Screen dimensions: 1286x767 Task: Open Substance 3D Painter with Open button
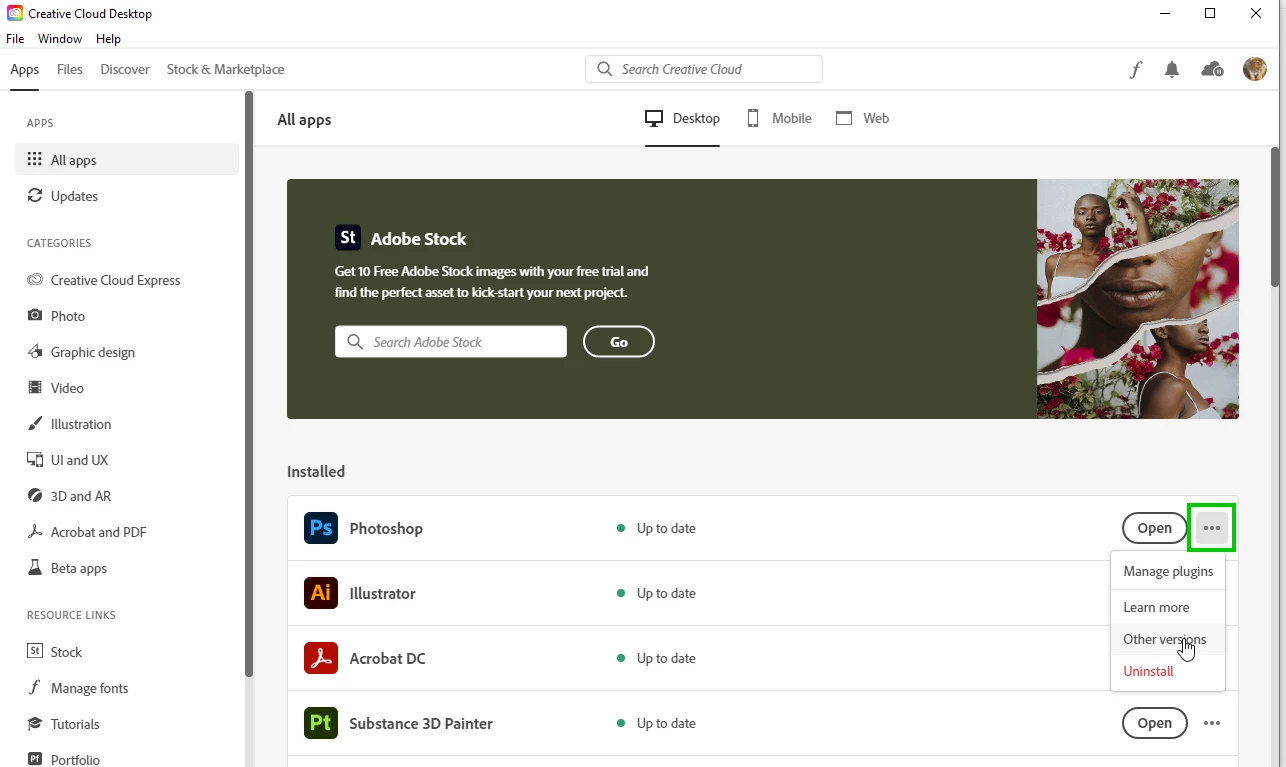tap(1154, 723)
